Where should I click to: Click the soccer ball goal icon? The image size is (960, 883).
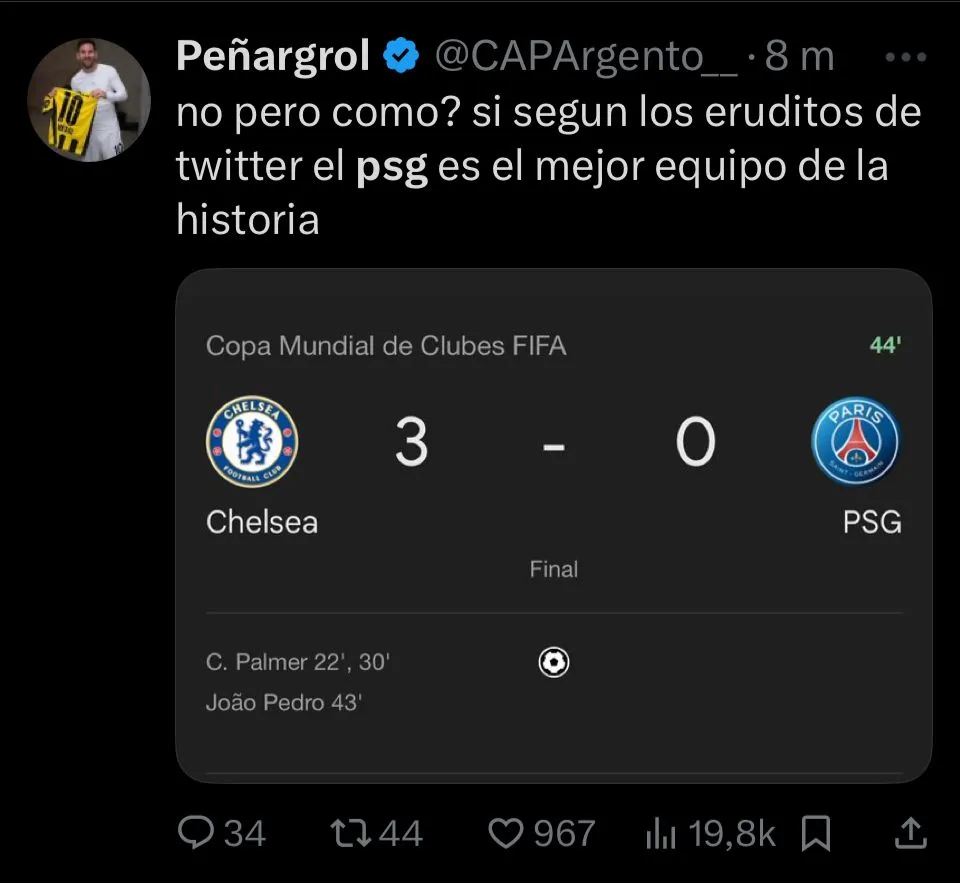tap(553, 662)
